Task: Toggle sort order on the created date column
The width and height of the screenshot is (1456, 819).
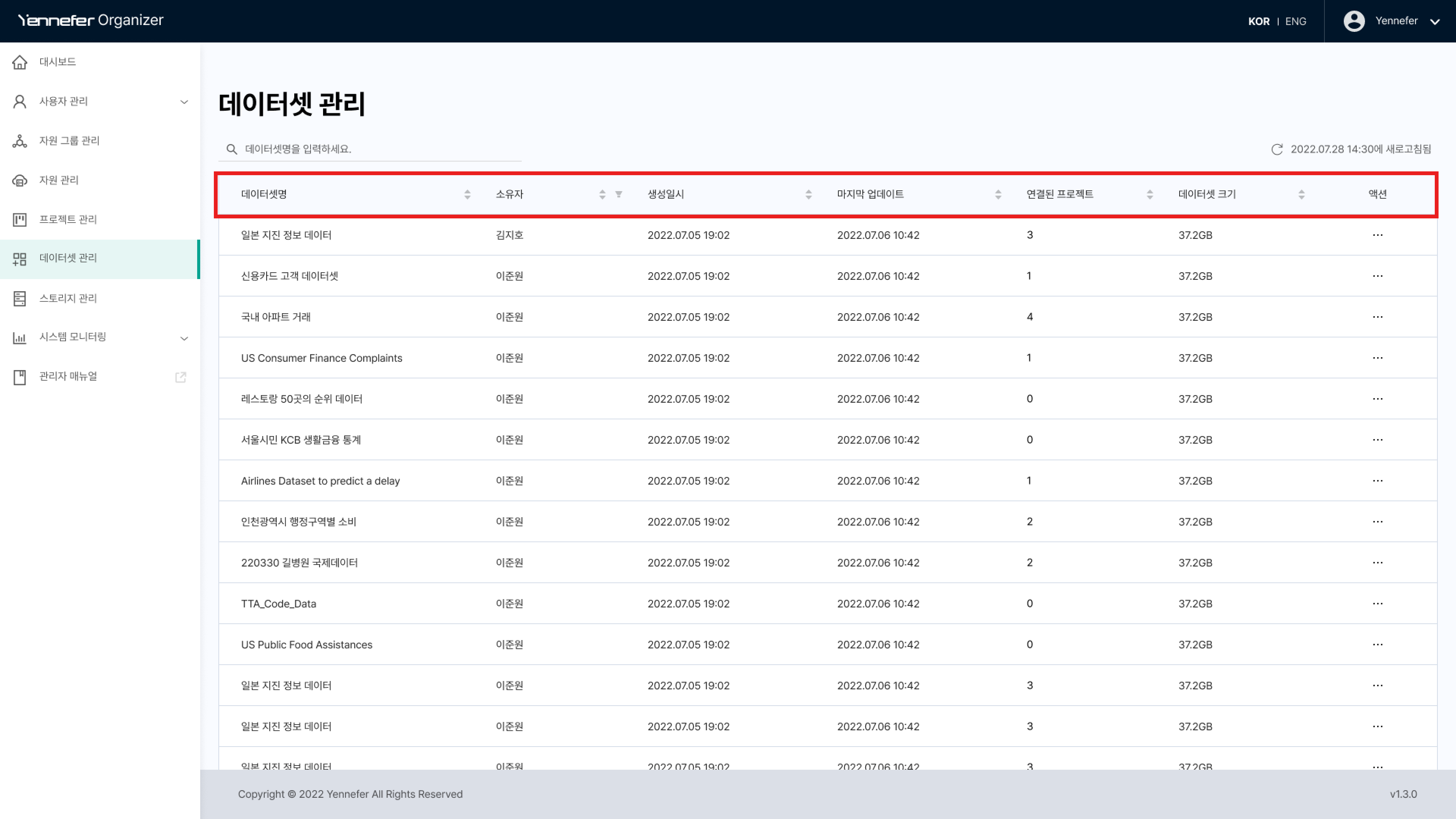Action: tap(808, 195)
